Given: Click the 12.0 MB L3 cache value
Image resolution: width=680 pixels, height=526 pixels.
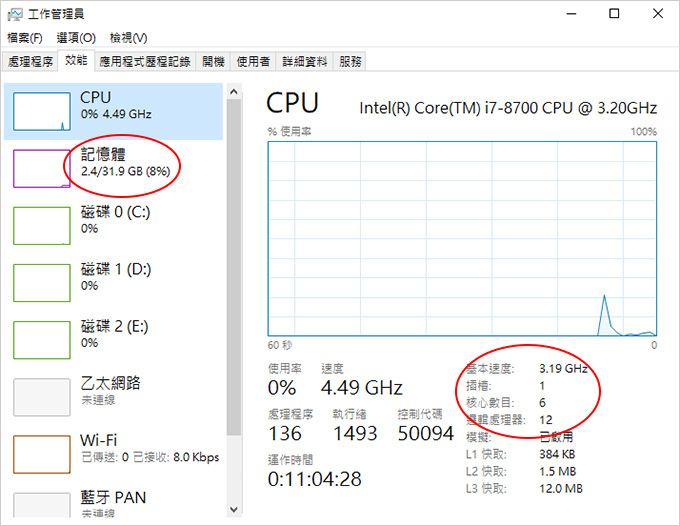Looking at the screenshot, I should [561, 489].
